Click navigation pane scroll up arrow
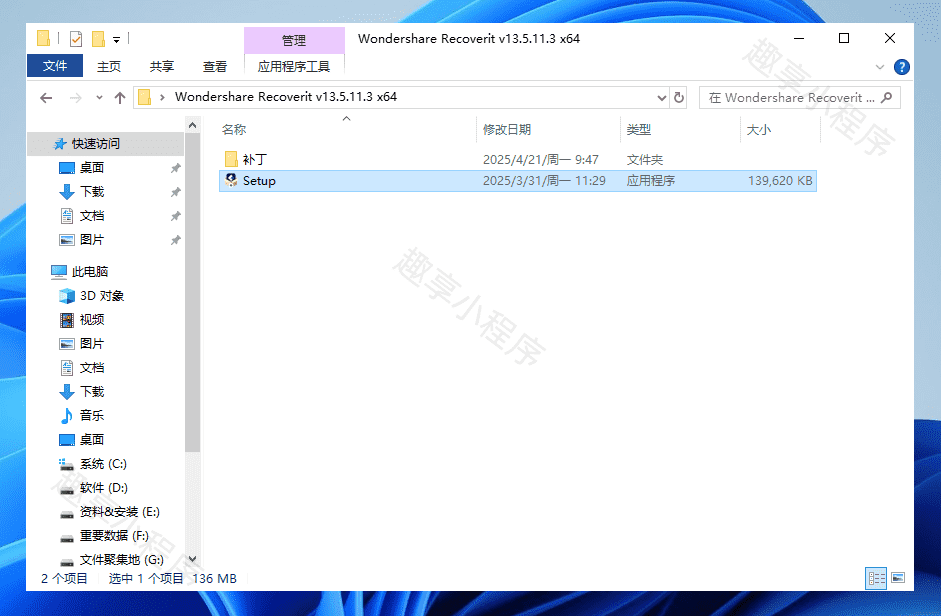 click(x=192, y=125)
